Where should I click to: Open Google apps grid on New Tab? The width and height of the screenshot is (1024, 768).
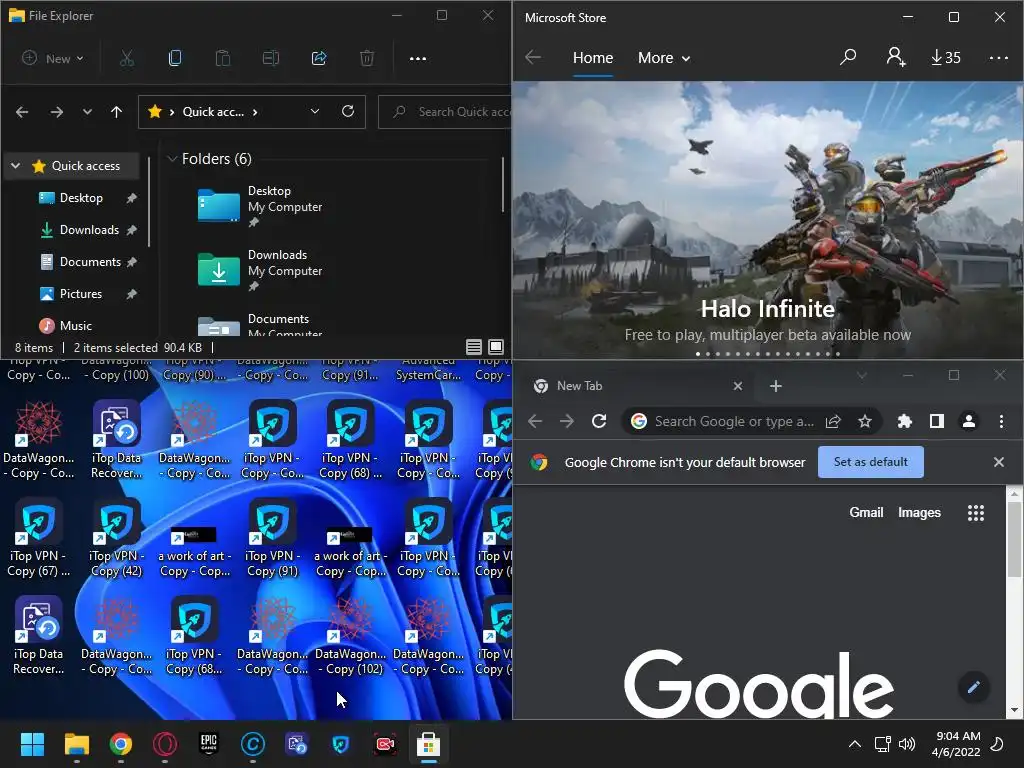click(x=976, y=513)
